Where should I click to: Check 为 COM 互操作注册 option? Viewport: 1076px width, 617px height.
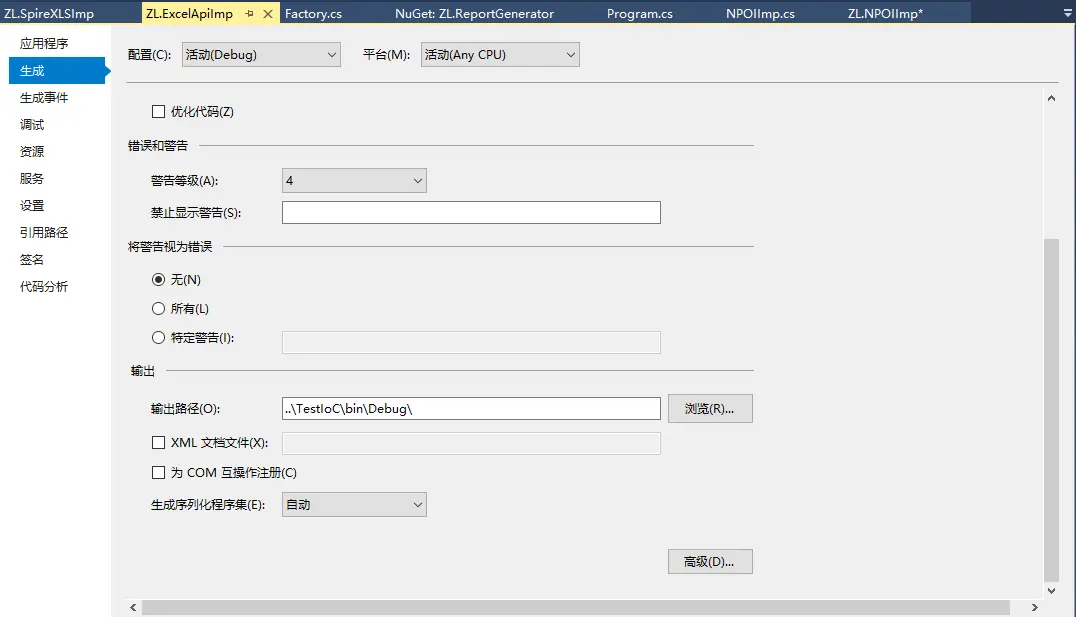(x=158, y=473)
